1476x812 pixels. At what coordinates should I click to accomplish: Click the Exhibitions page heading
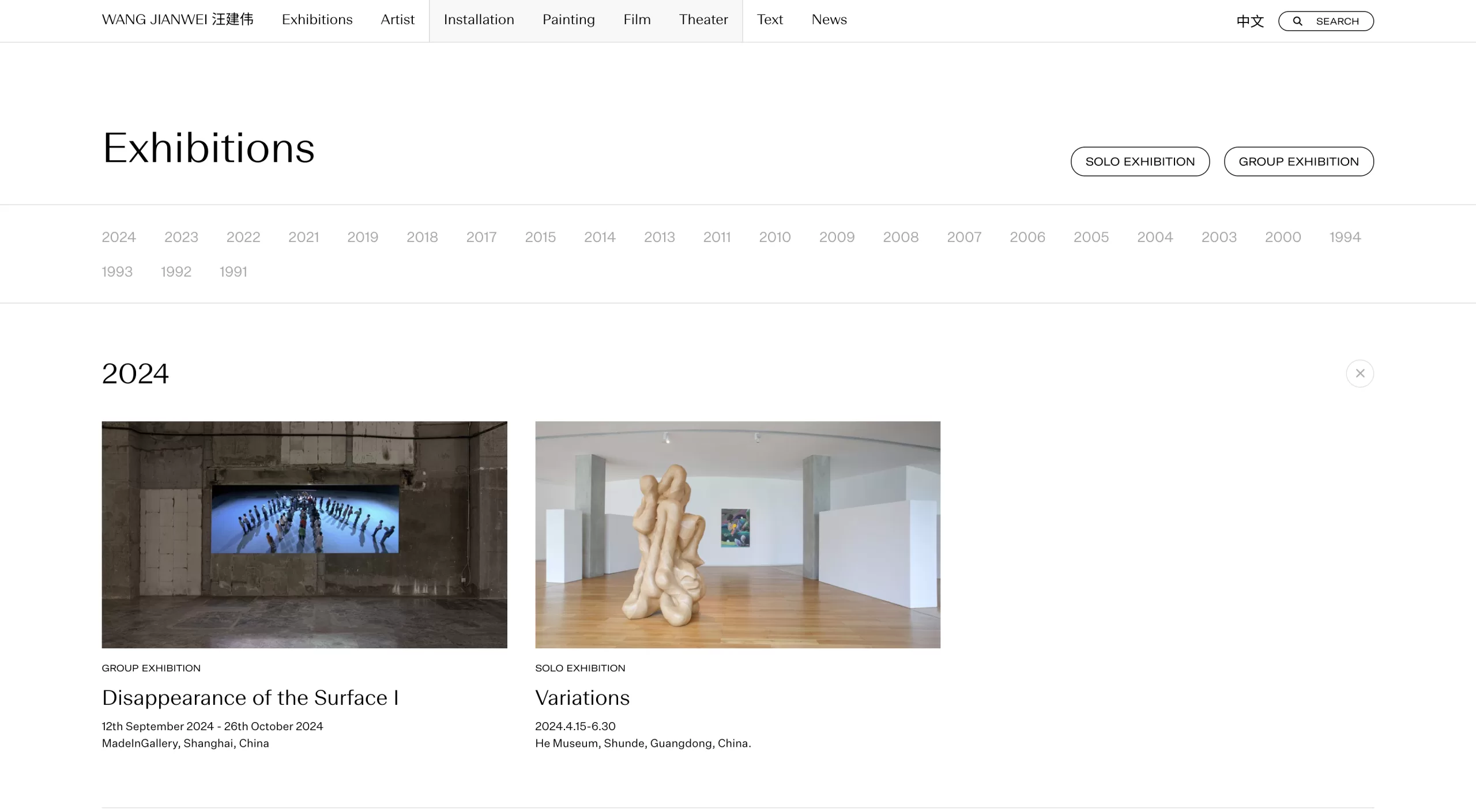209,148
